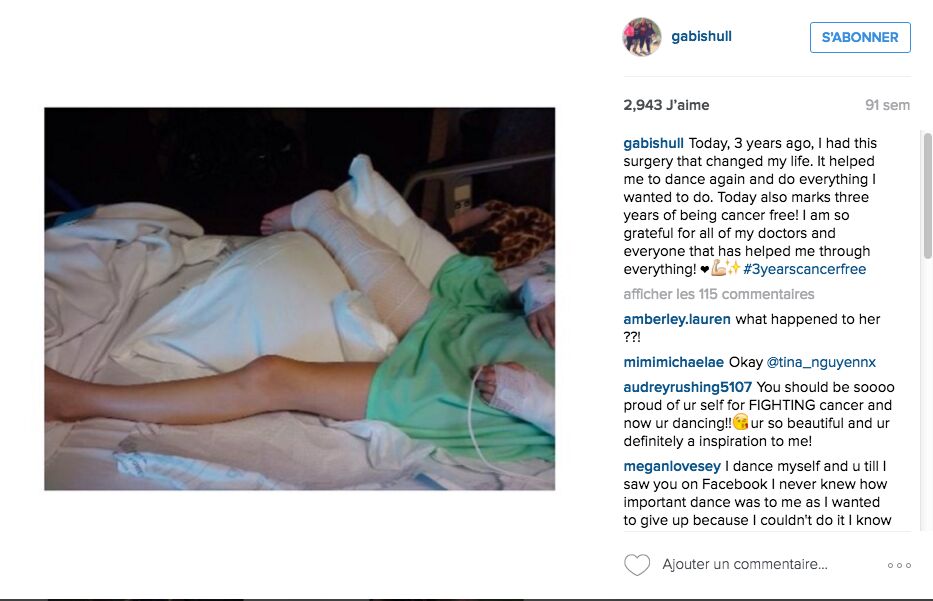Click the flexed bicep emoji in caption
Image resolution: width=933 pixels, height=601 pixels.
pos(719,268)
